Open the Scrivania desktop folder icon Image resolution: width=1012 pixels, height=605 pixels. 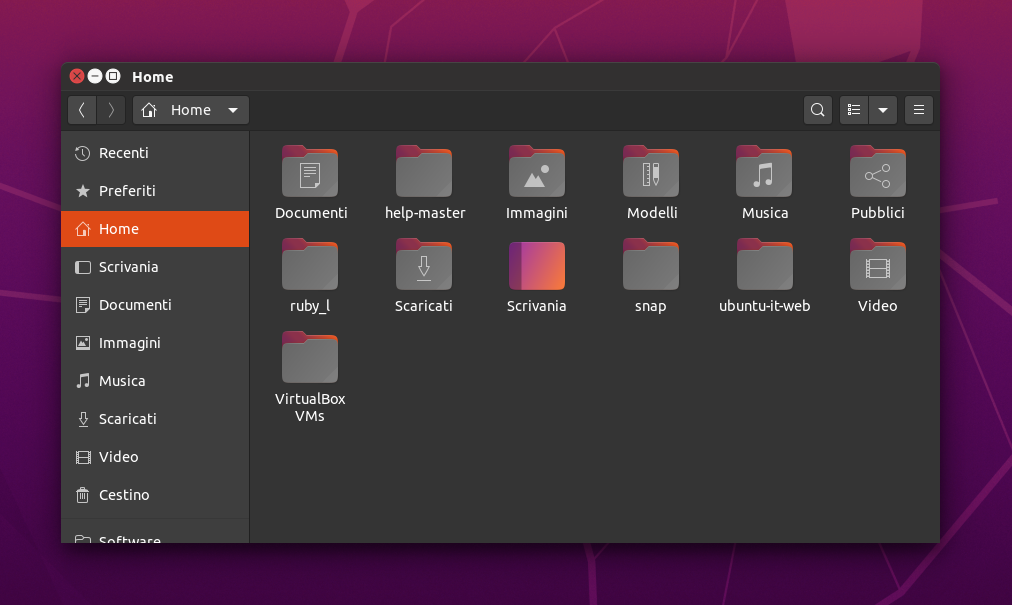tap(537, 265)
